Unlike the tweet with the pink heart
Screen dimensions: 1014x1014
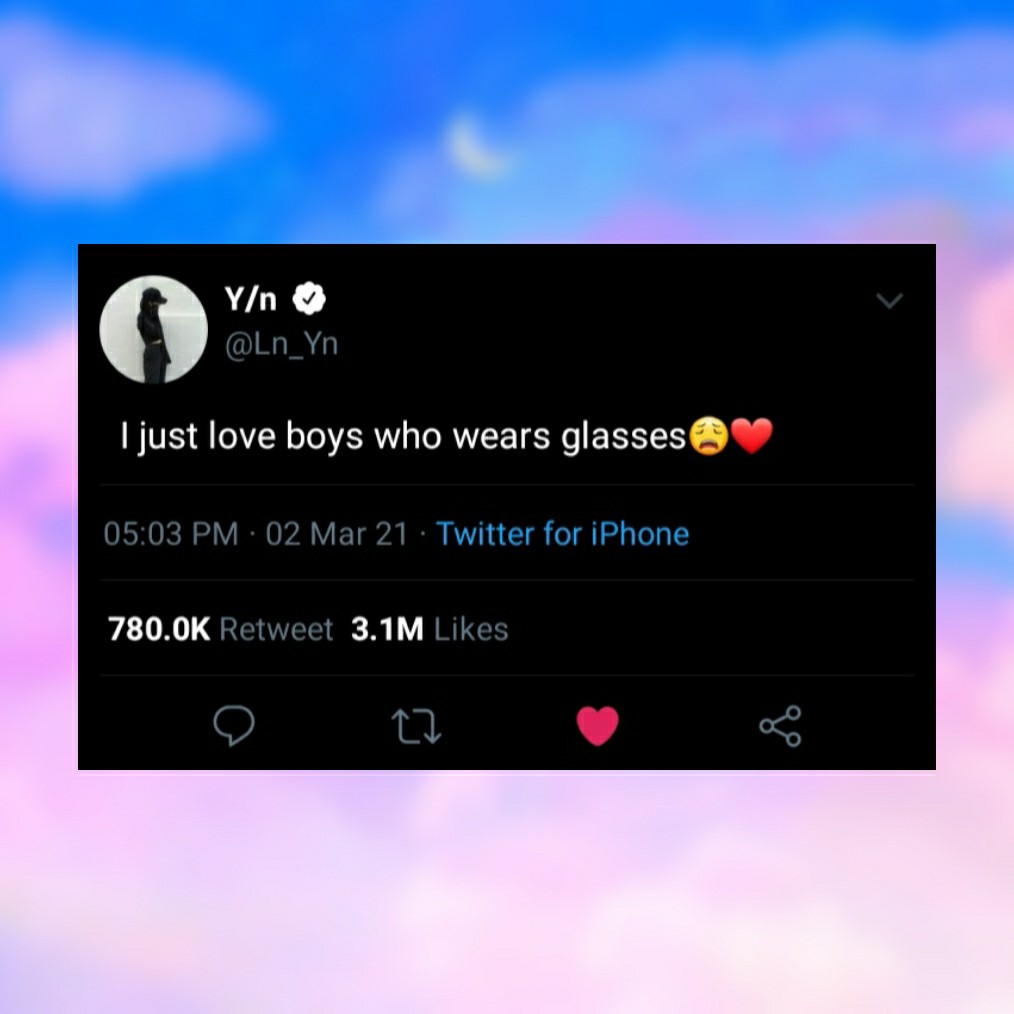tap(598, 726)
